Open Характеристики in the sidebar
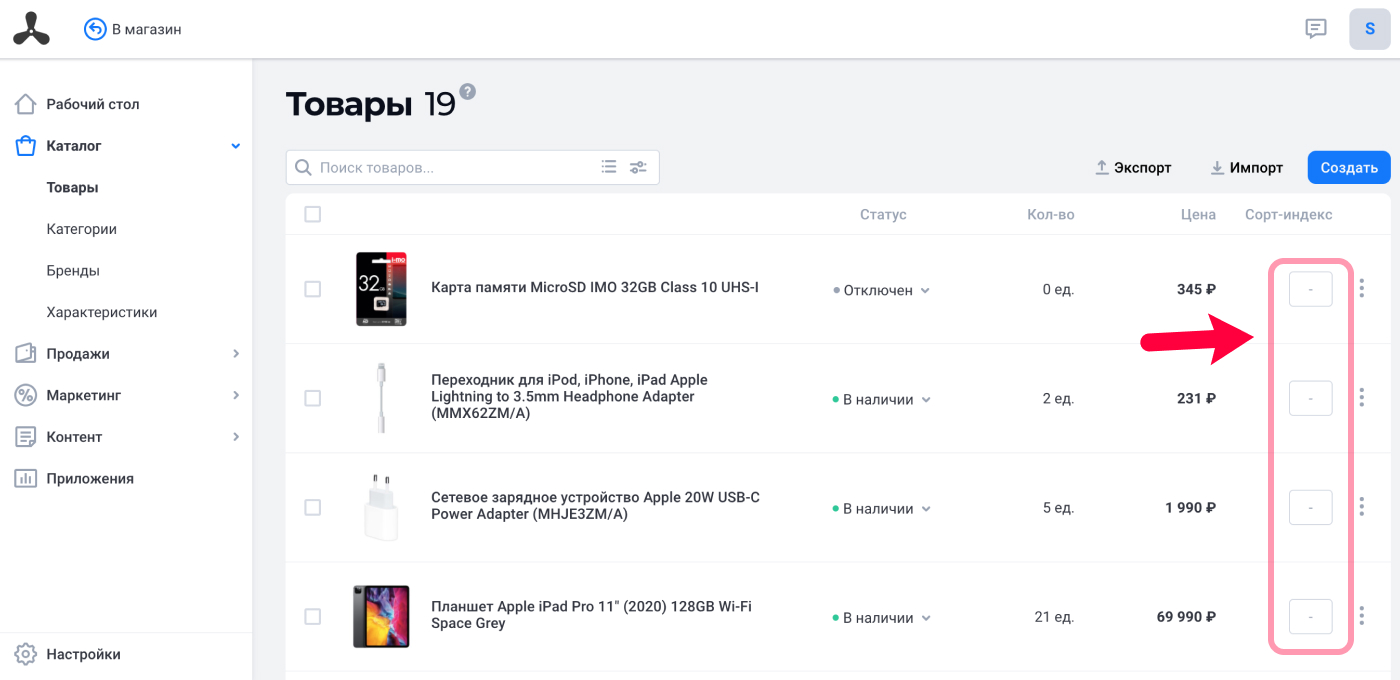The width and height of the screenshot is (1400, 680). 102,312
